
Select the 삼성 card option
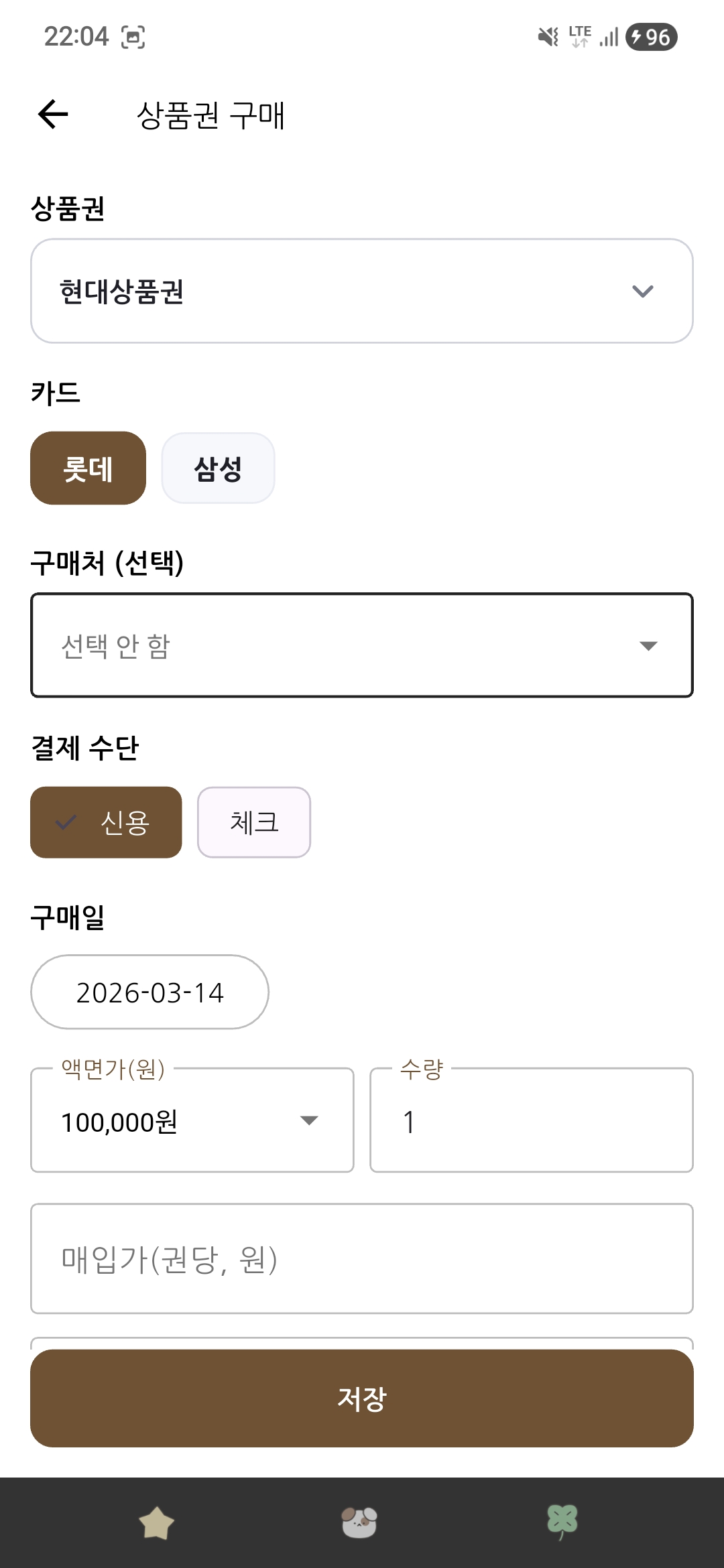point(218,468)
